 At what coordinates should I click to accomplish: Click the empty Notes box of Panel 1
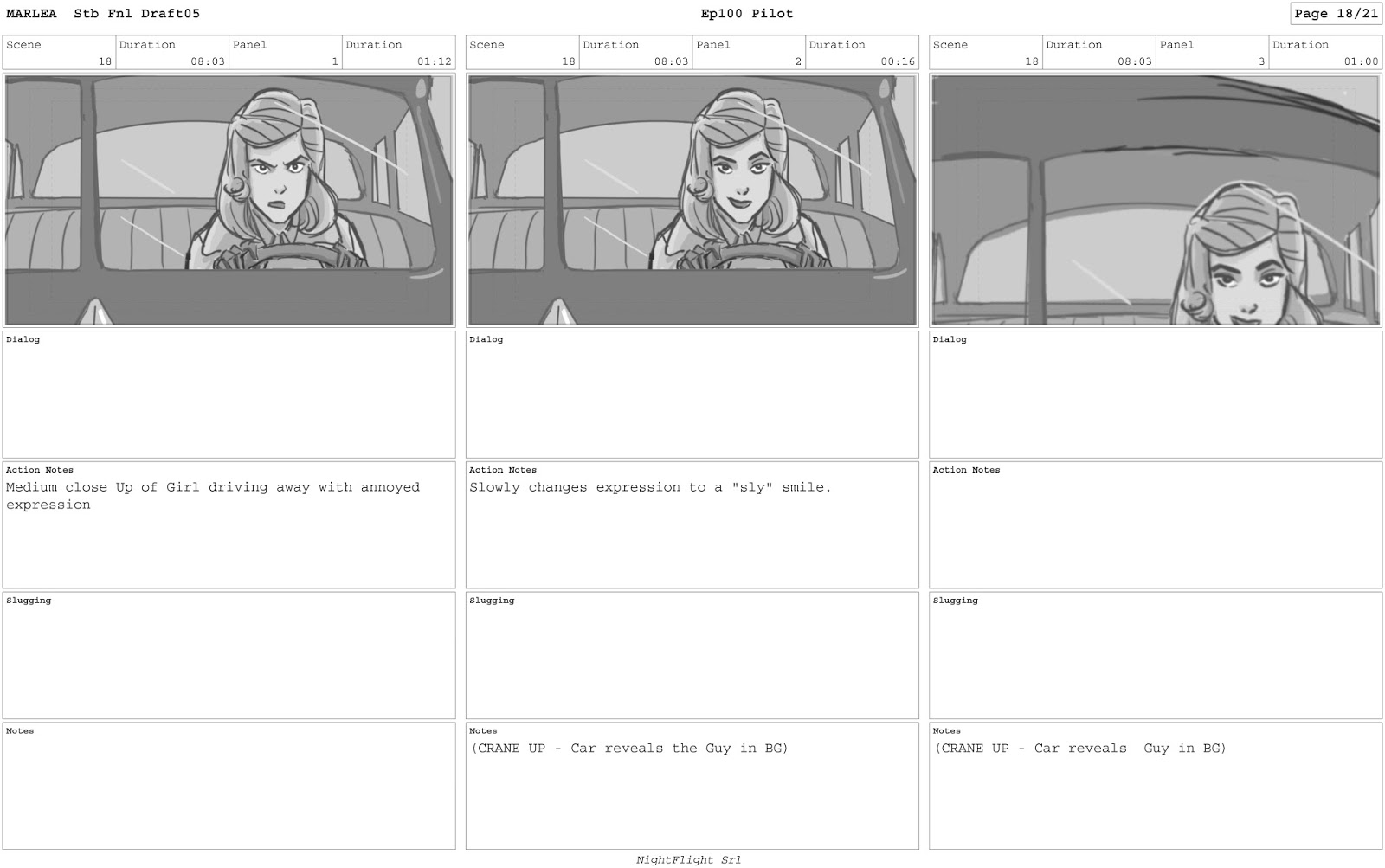pyautogui.click(x=229, y=786)
